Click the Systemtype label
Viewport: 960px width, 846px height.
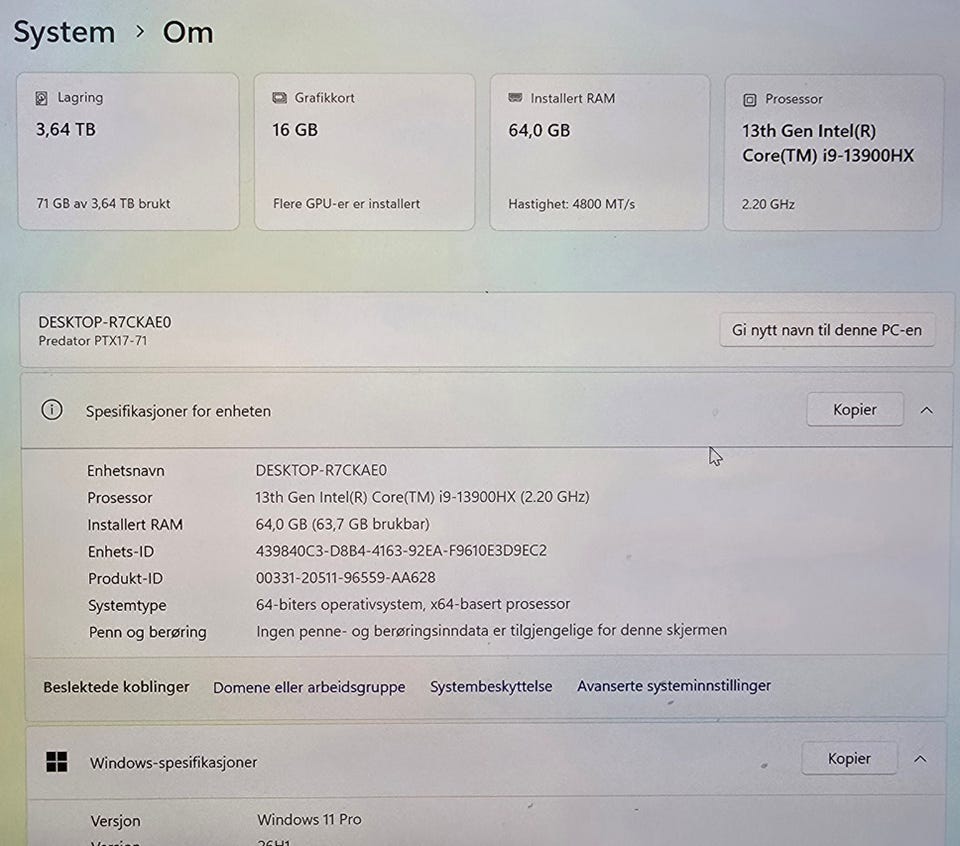point(127,605)
